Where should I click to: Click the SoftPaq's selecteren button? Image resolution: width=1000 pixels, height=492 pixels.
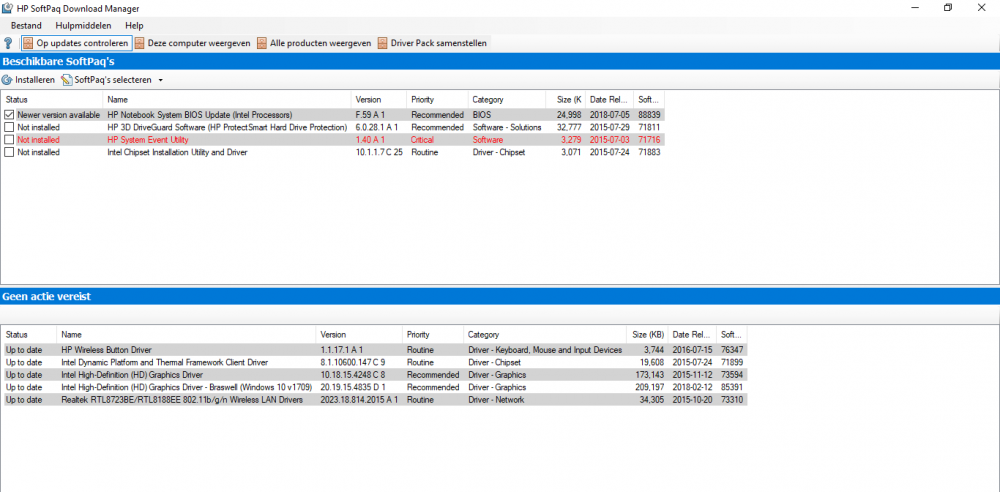tap(107, 80)
